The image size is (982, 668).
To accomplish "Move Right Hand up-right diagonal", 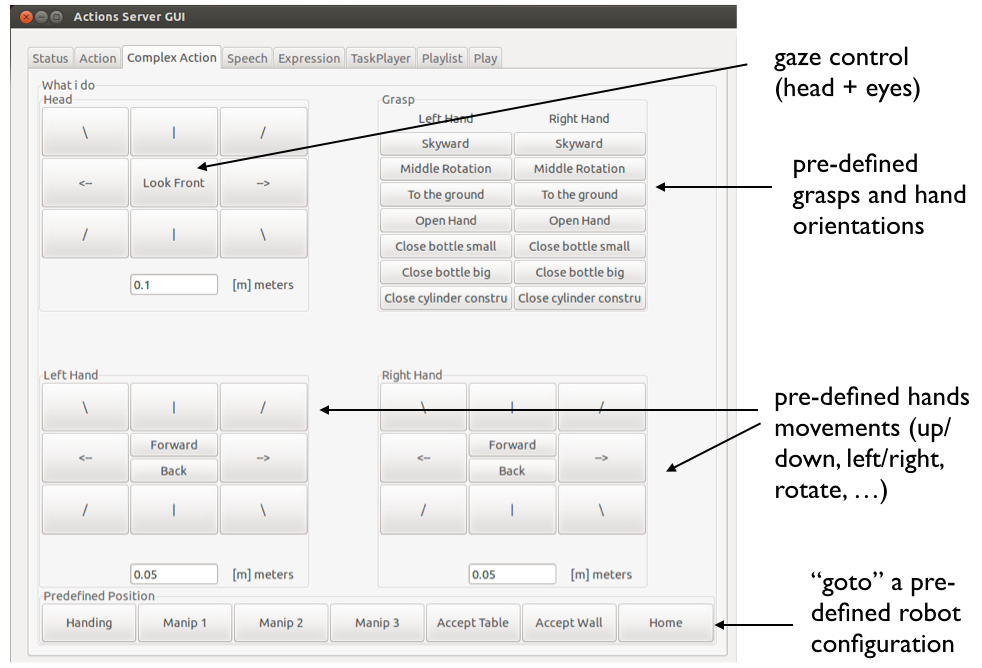I will [x=601, y=408].
